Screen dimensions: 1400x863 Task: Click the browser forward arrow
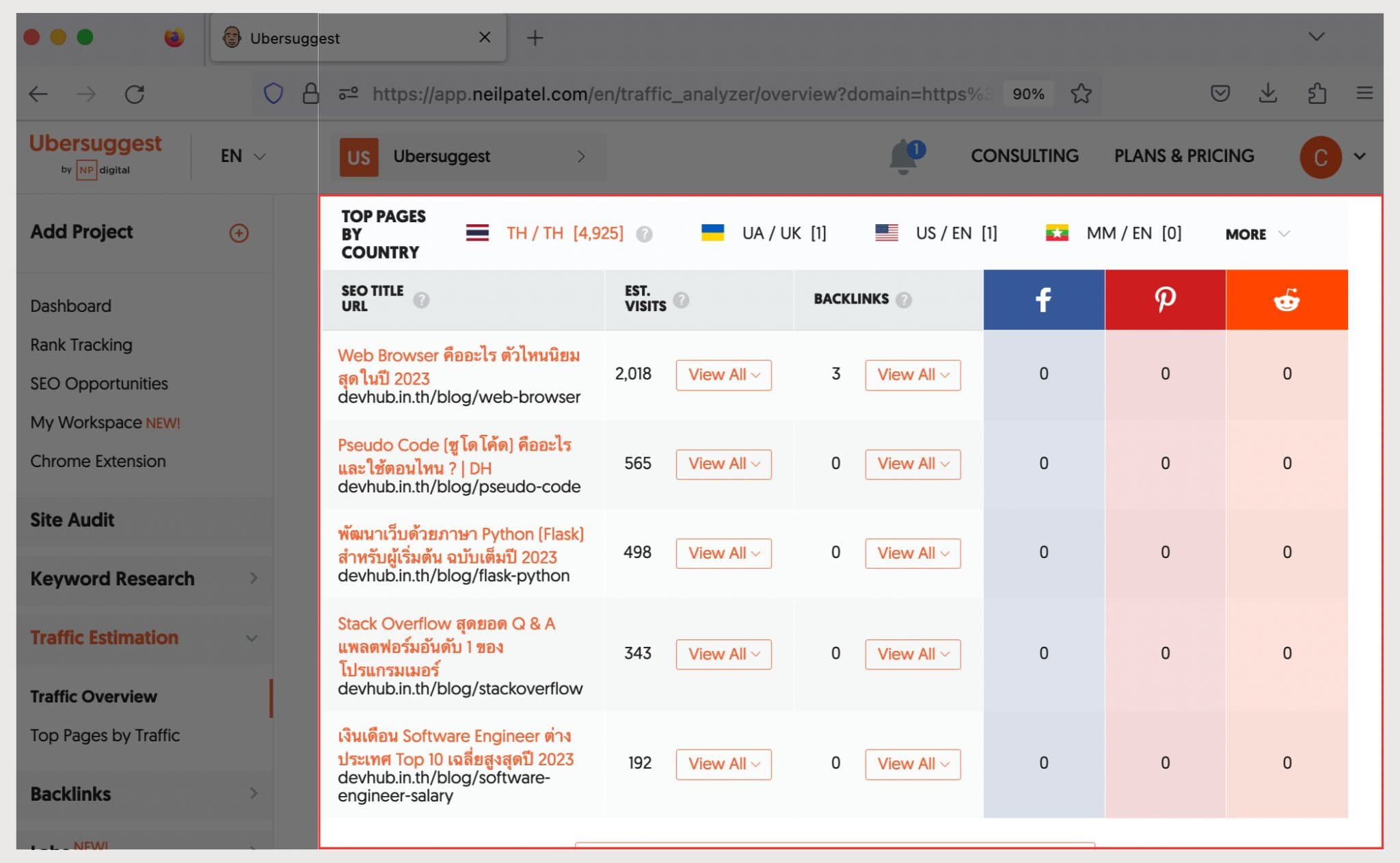[x=86, y=94]
